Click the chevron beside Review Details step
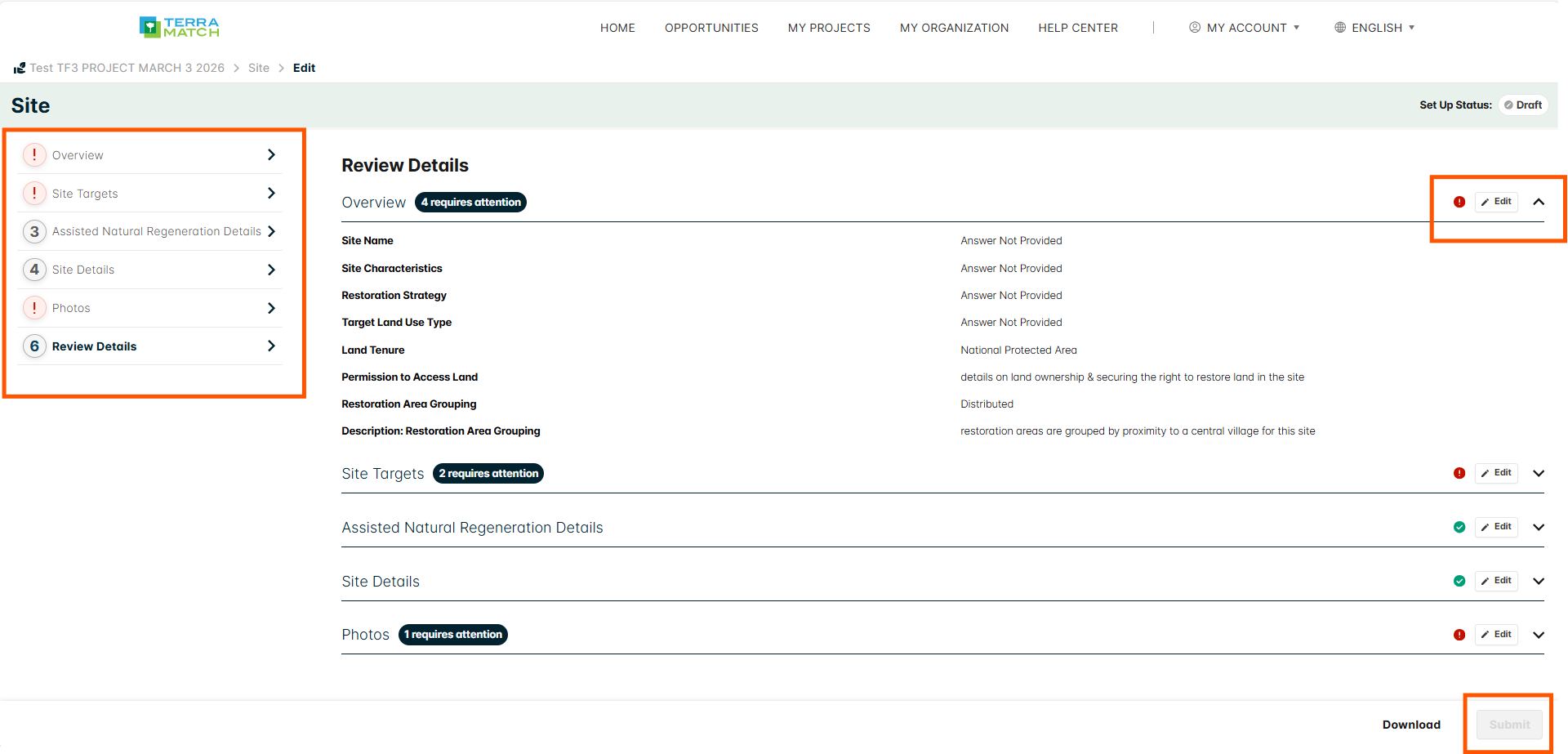Viewport: 1568px width, 754px height. click(271, 346)
